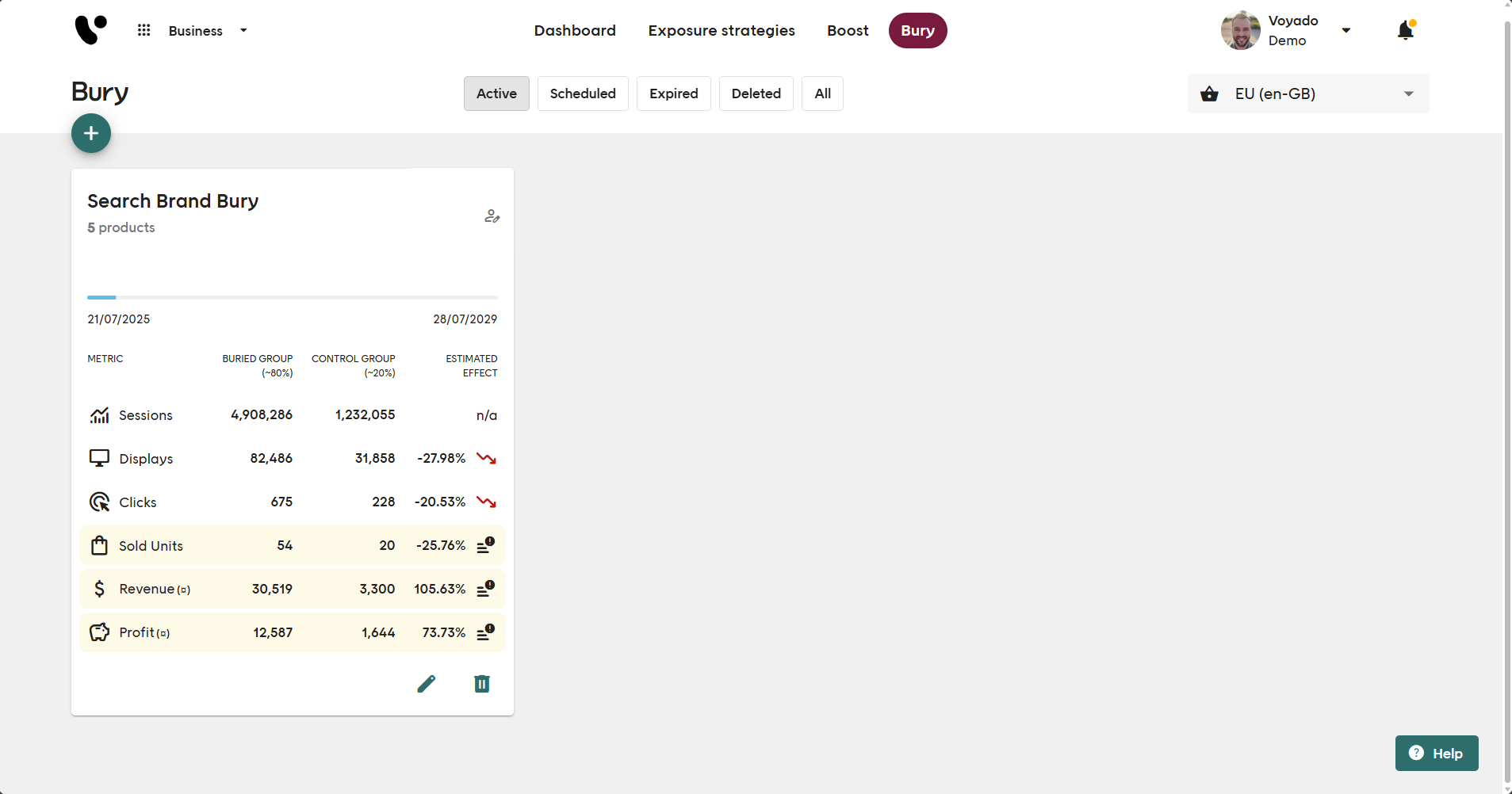Click the campaign date progress bar
Image resolution: width=1512 pixels, height=794 pixels.
(293, 297)
